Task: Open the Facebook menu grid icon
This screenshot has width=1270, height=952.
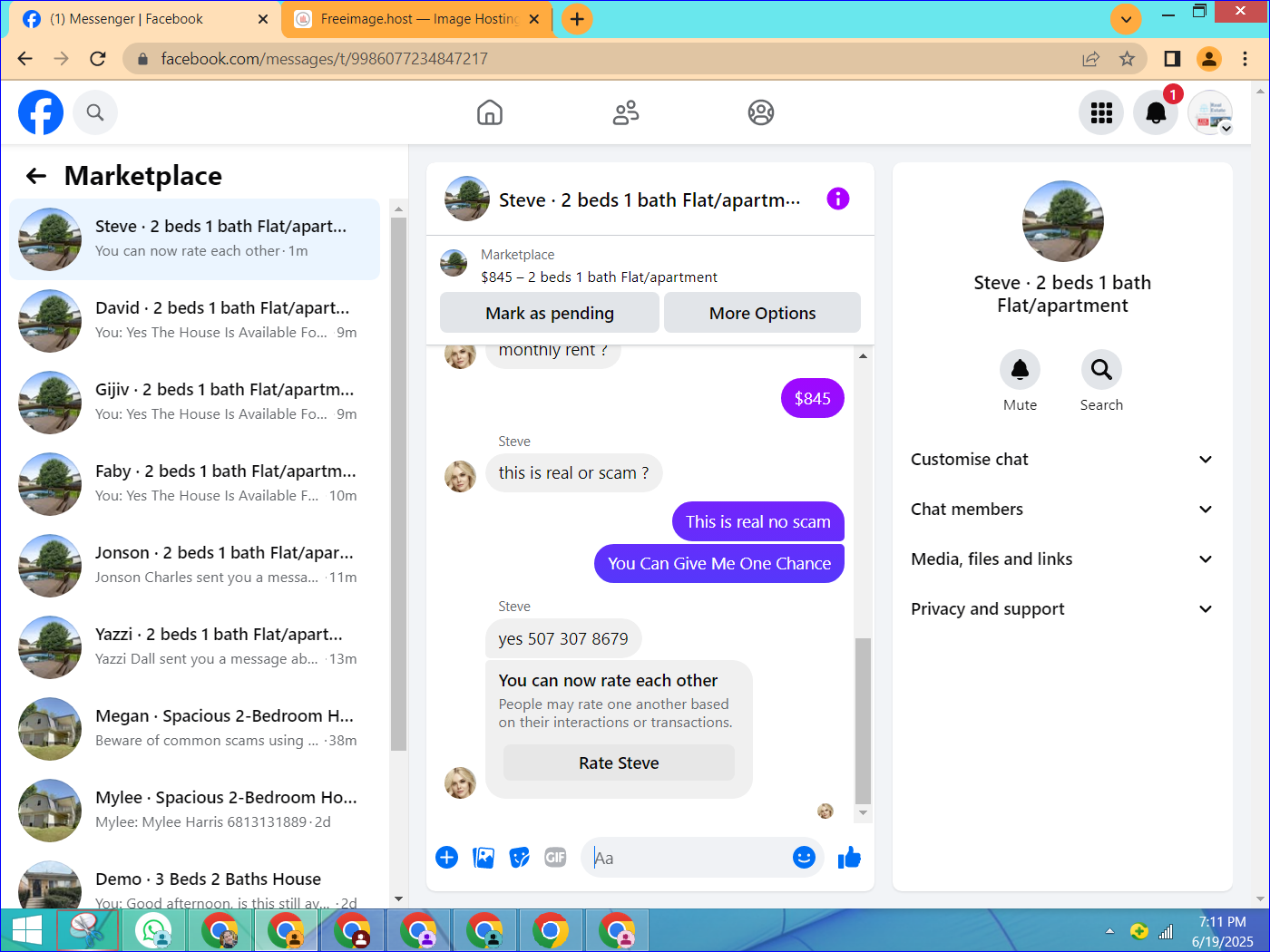Action: point(1101,112)
